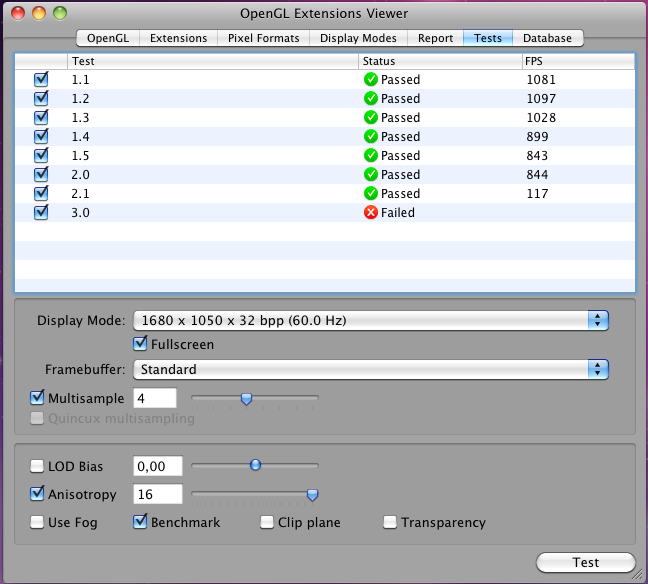
Task: Click the FPS value 1081
Action: [541, 79]
